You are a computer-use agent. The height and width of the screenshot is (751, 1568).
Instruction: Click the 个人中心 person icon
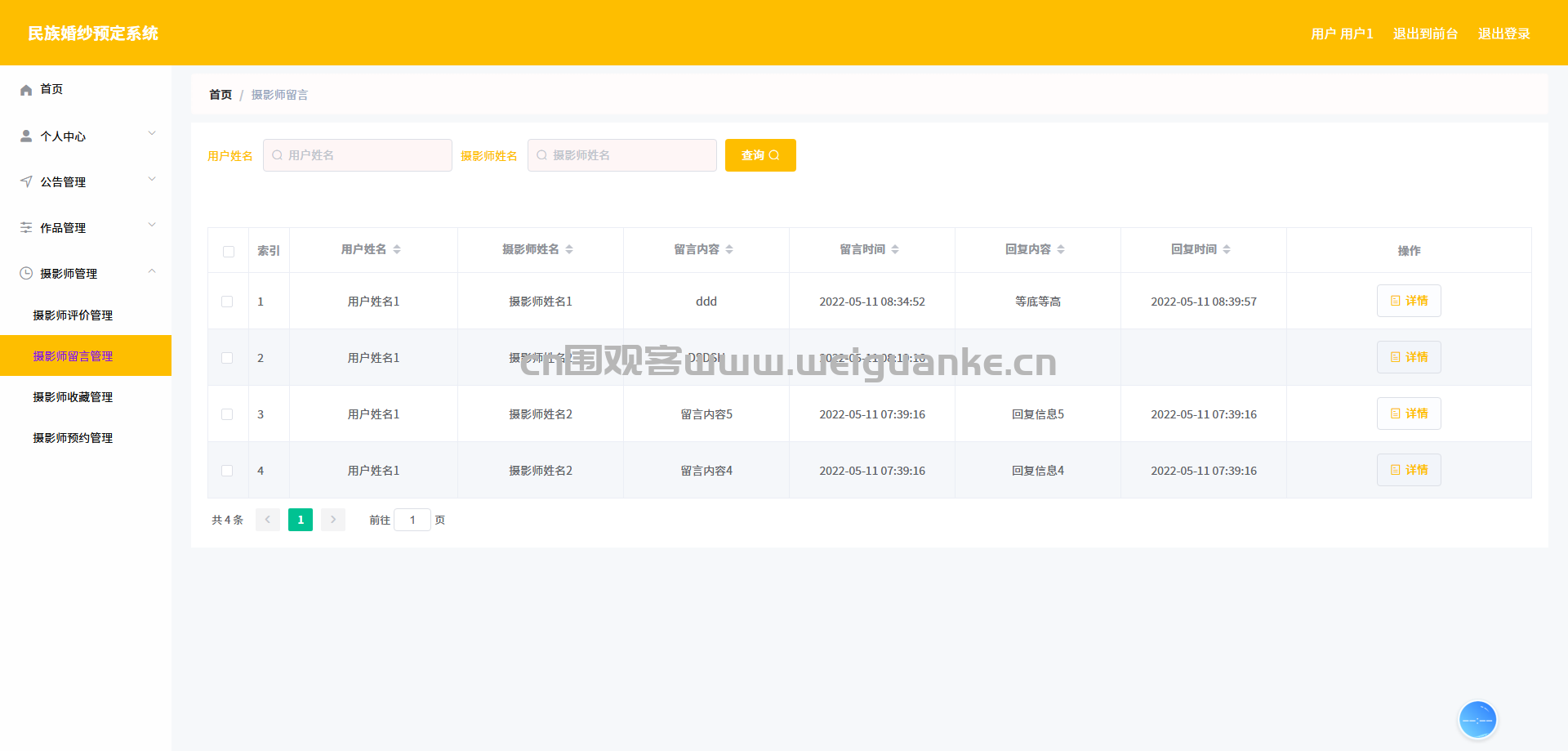coord(26,136)
